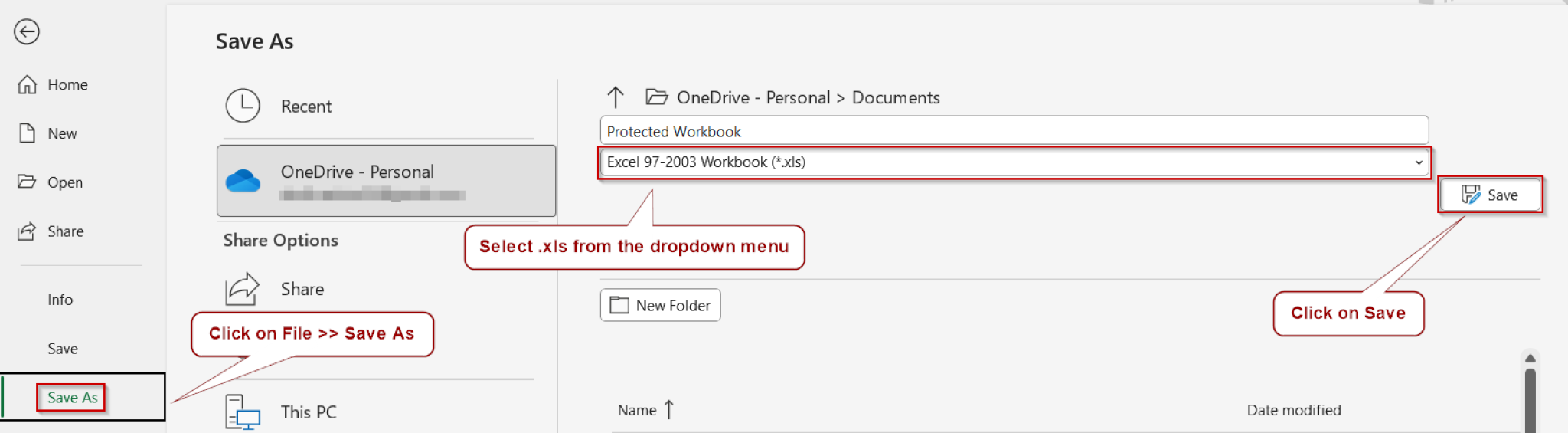Click the Recent clock icon
The width and height of the screenshot is (1568, 433).
click(x=243, y=106)
